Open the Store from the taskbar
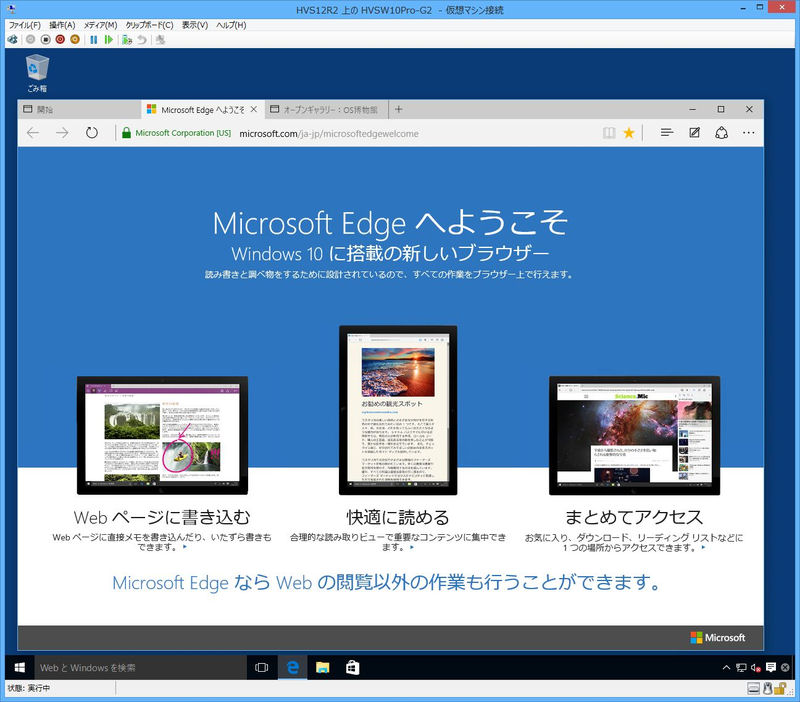800x702 pixels. (353, 667)
